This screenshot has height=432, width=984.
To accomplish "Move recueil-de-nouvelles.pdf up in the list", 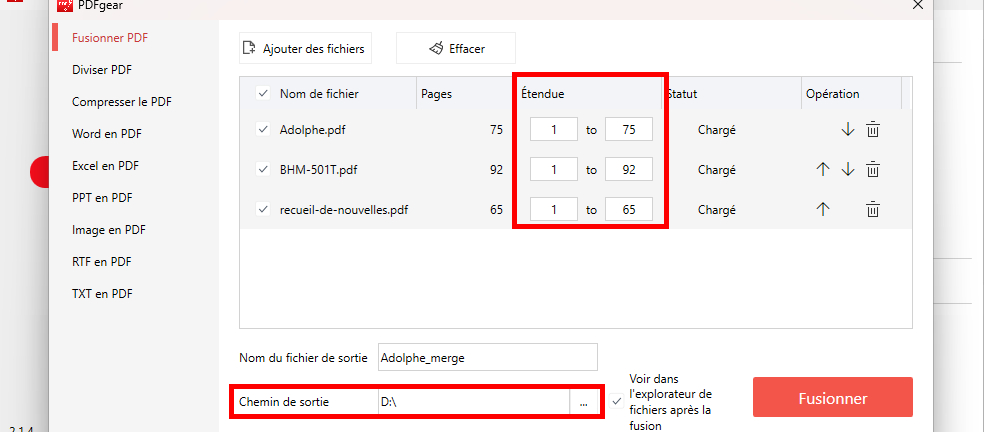I will 823,209.
